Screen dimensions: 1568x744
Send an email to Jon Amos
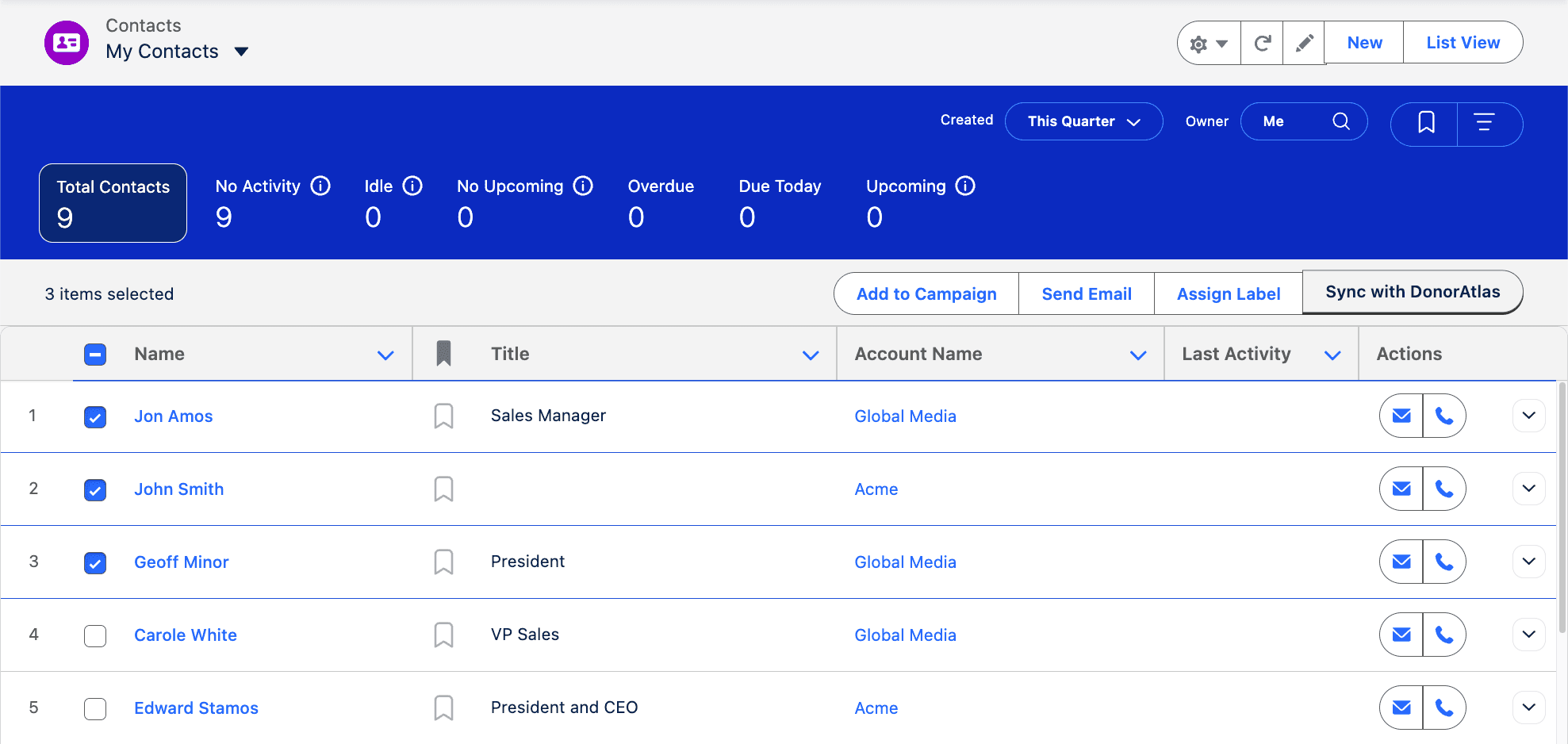pyautogui.click(x=1400, y=415)
